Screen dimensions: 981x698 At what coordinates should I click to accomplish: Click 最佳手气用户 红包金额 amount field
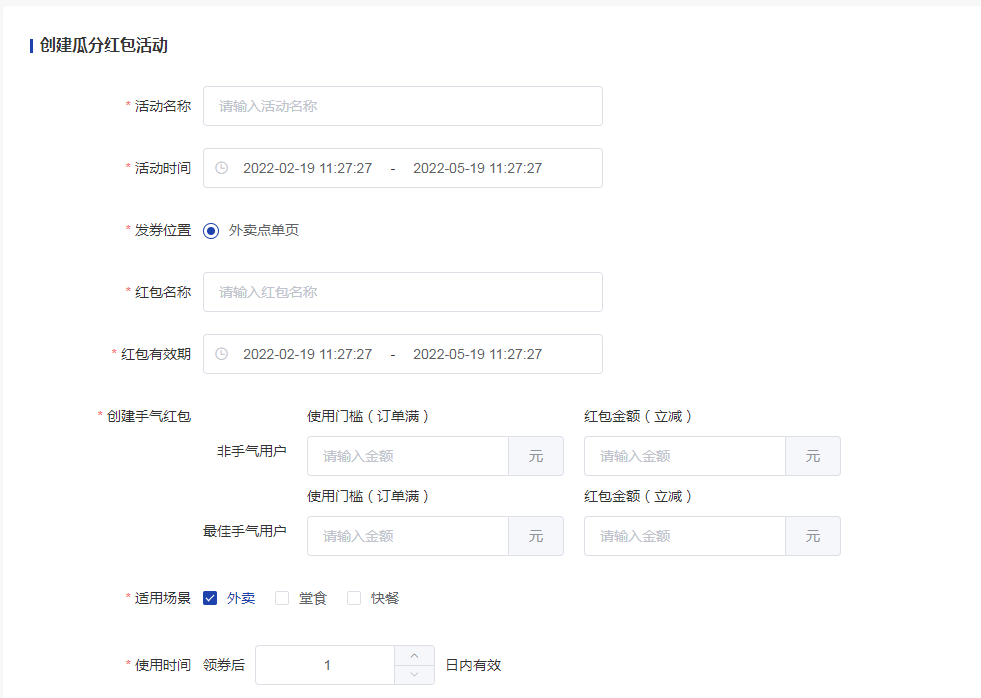(x=684, y=536)
